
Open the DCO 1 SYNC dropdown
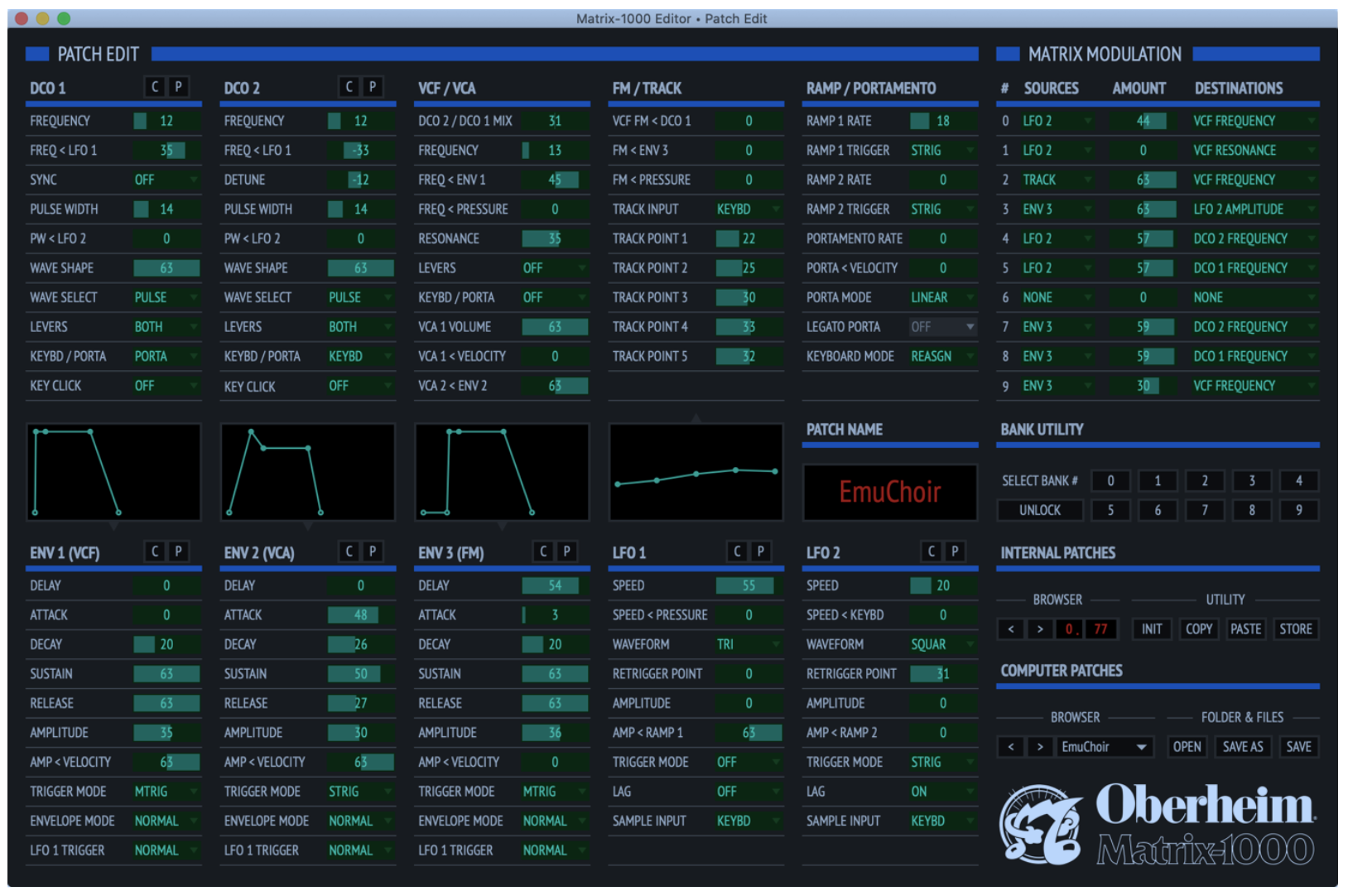click(166, 180)
